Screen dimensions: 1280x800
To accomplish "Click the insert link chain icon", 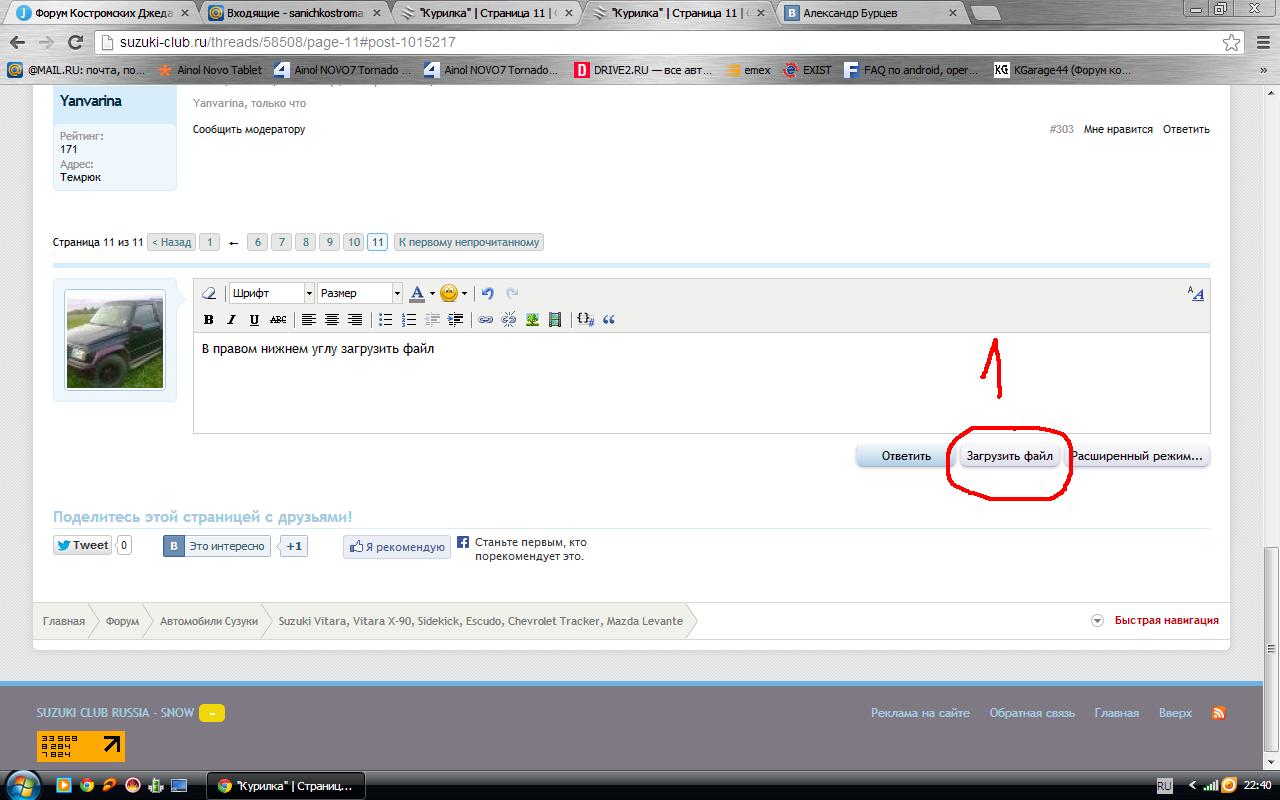I will pyautogui.click(x=485, y=320).
